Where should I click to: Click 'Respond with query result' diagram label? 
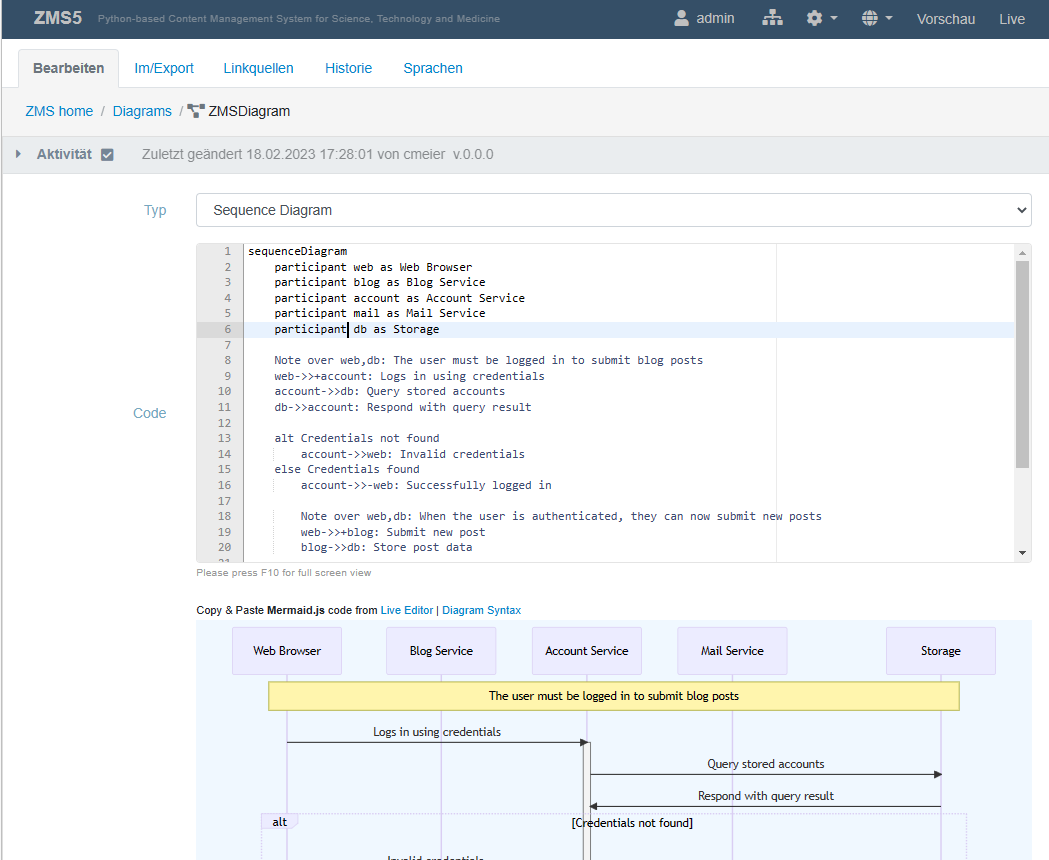click(x=765, y=796)
